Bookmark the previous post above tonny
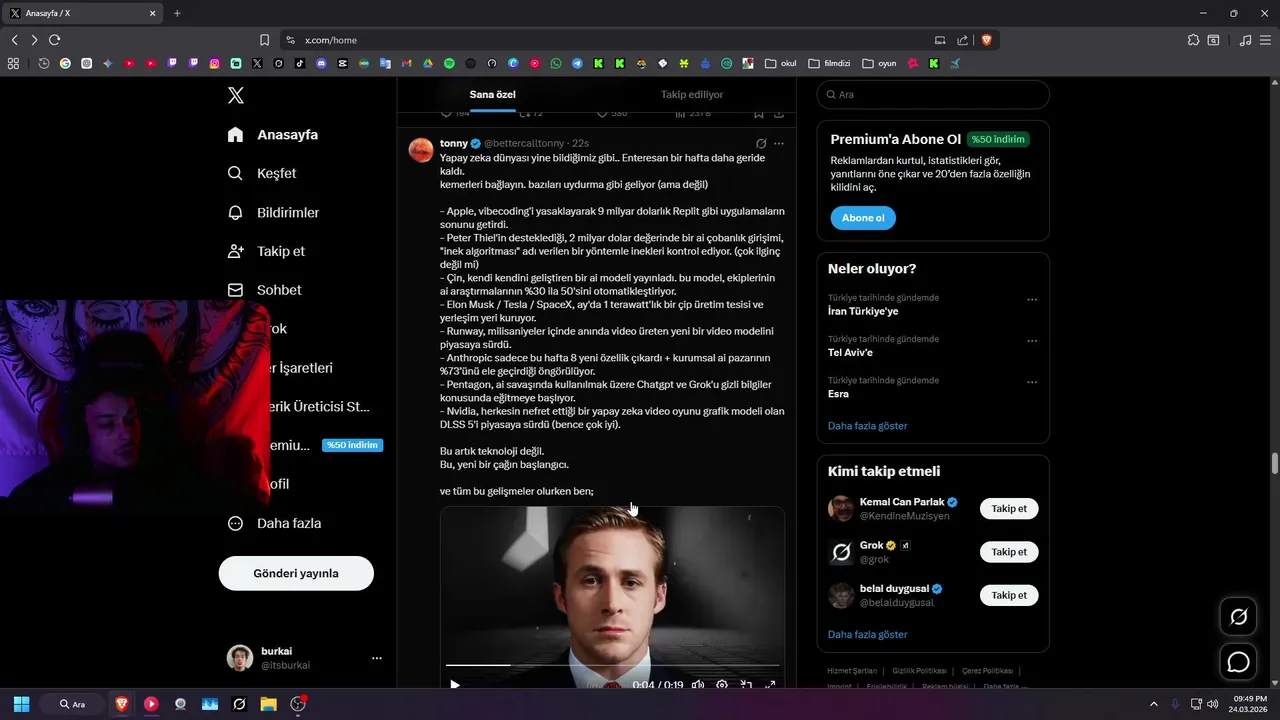 759,114
